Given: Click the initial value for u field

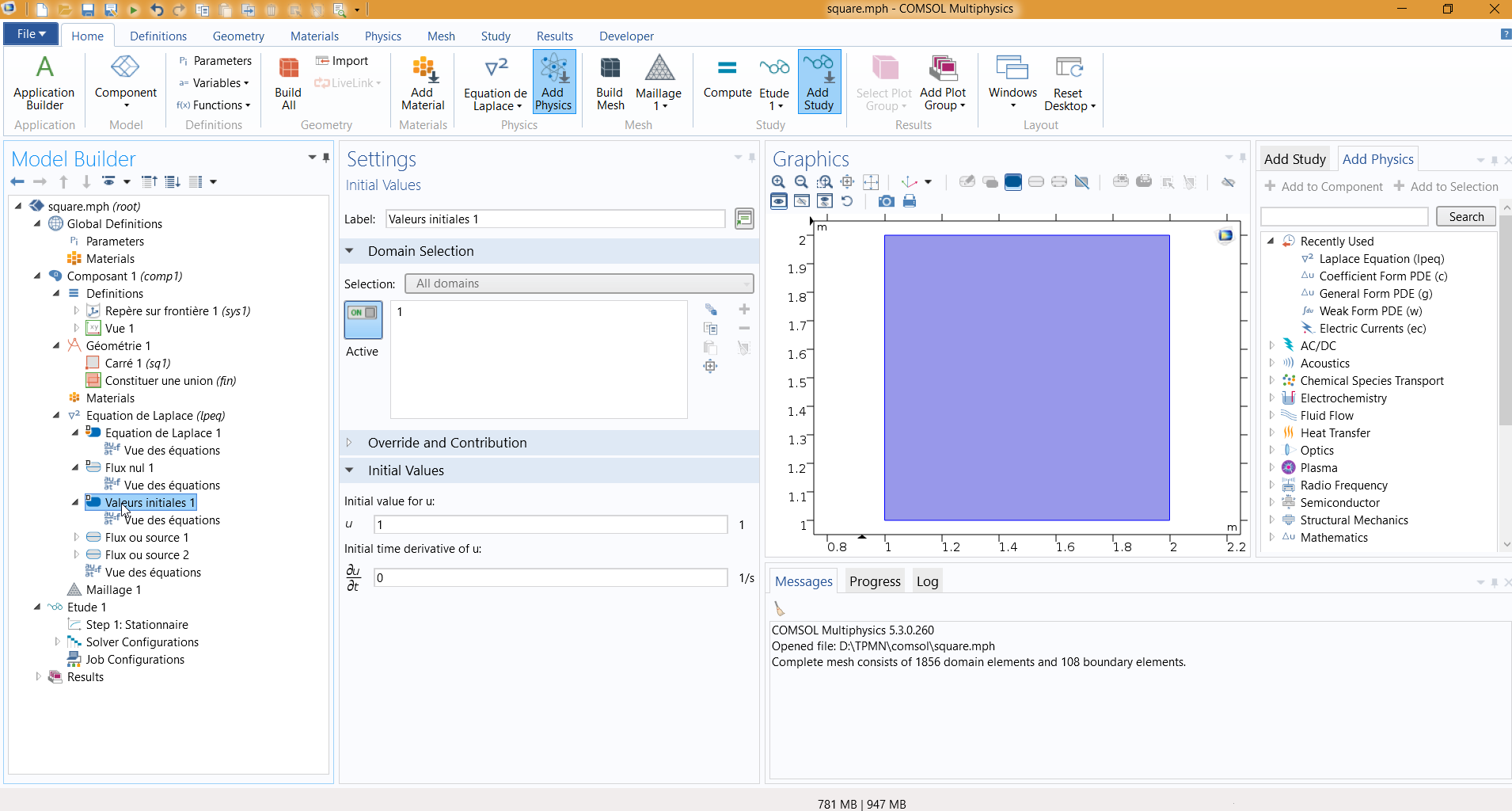Looking at the screenshot, I should point(551,524).
